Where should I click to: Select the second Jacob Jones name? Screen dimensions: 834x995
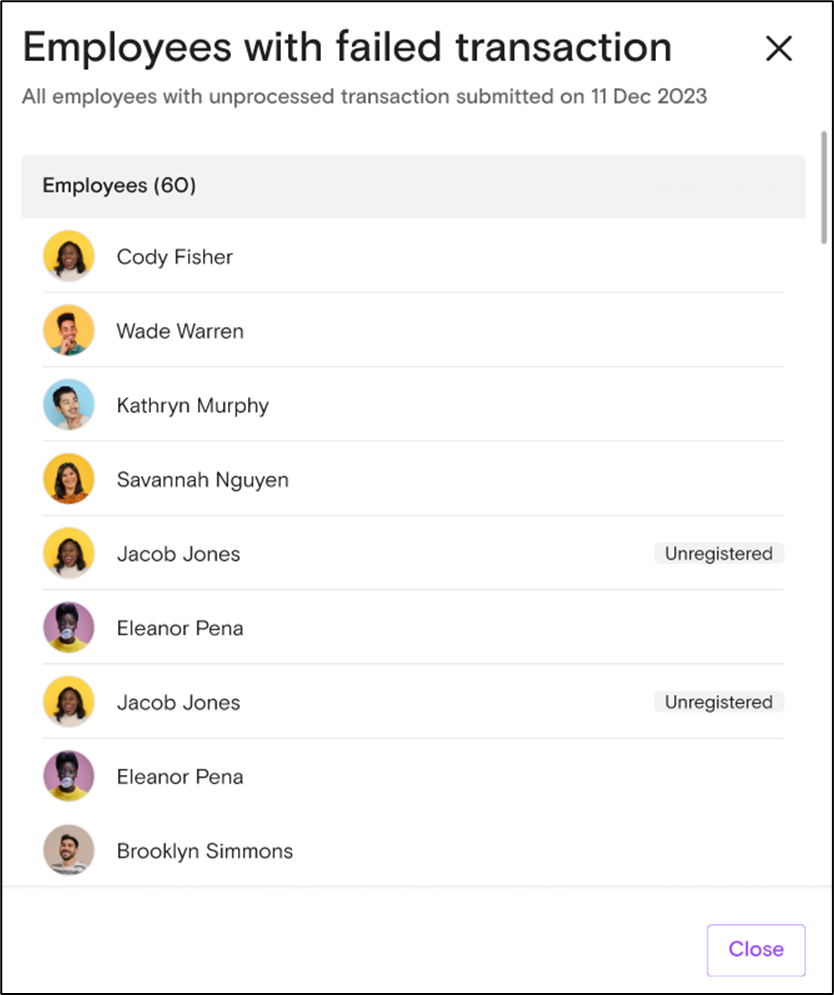pos(178,702)
